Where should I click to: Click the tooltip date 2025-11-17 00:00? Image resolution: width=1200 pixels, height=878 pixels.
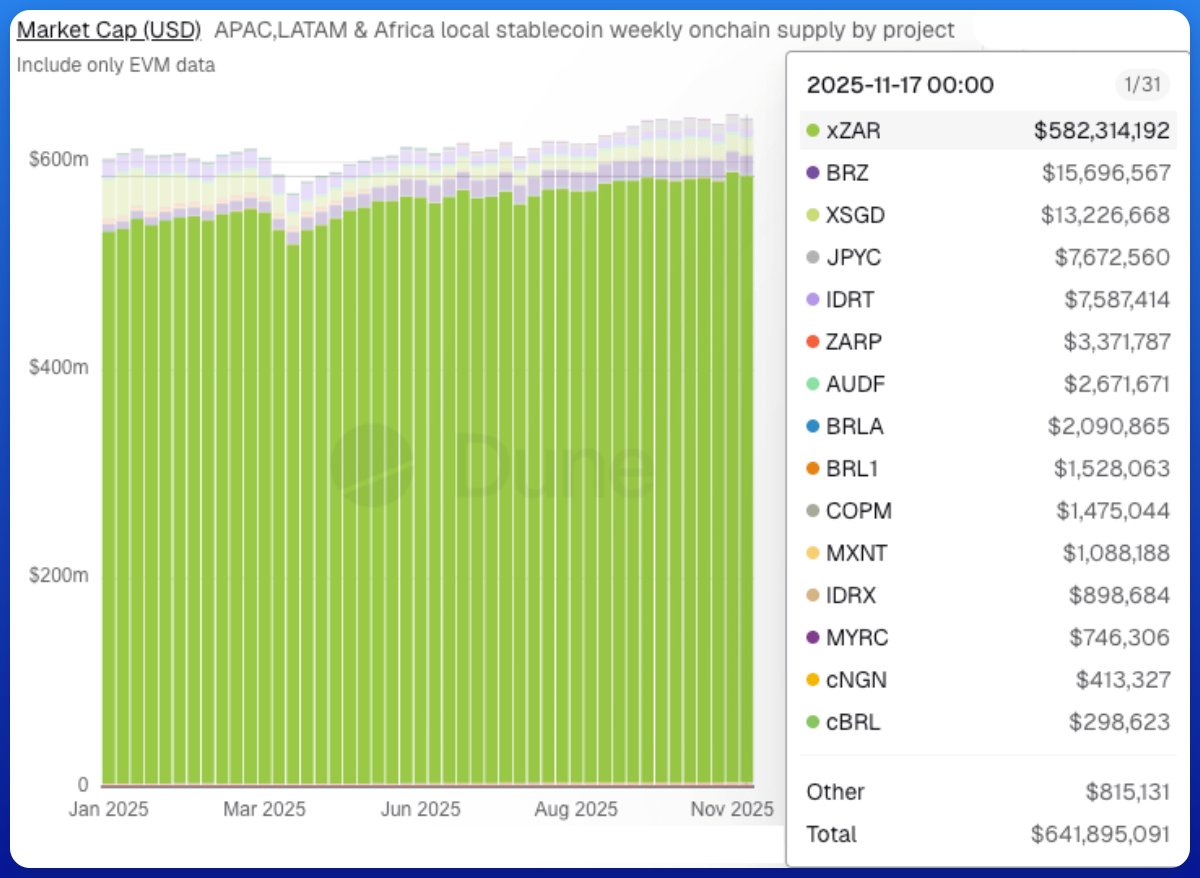click(900, 85)
